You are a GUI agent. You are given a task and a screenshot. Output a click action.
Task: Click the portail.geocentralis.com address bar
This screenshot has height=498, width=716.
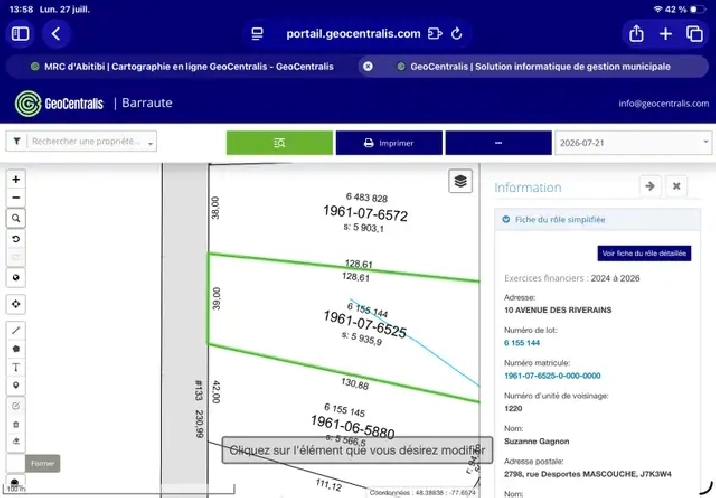(x=353, y=34)
